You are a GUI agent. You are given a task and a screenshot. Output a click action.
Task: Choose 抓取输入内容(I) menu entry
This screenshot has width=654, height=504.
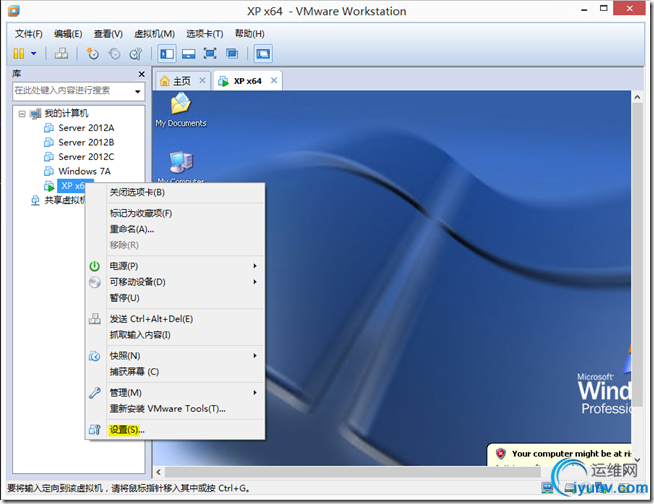(x=140, y=335)
